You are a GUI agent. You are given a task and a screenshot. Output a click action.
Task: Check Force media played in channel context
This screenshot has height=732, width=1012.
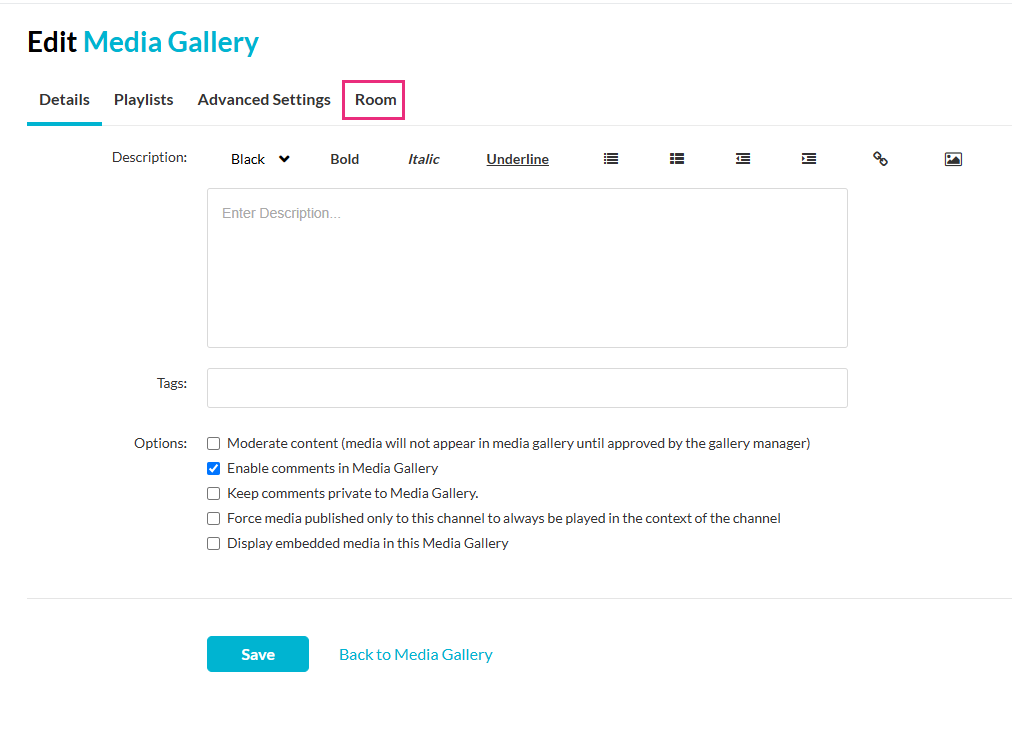click(x=214, y=519)
